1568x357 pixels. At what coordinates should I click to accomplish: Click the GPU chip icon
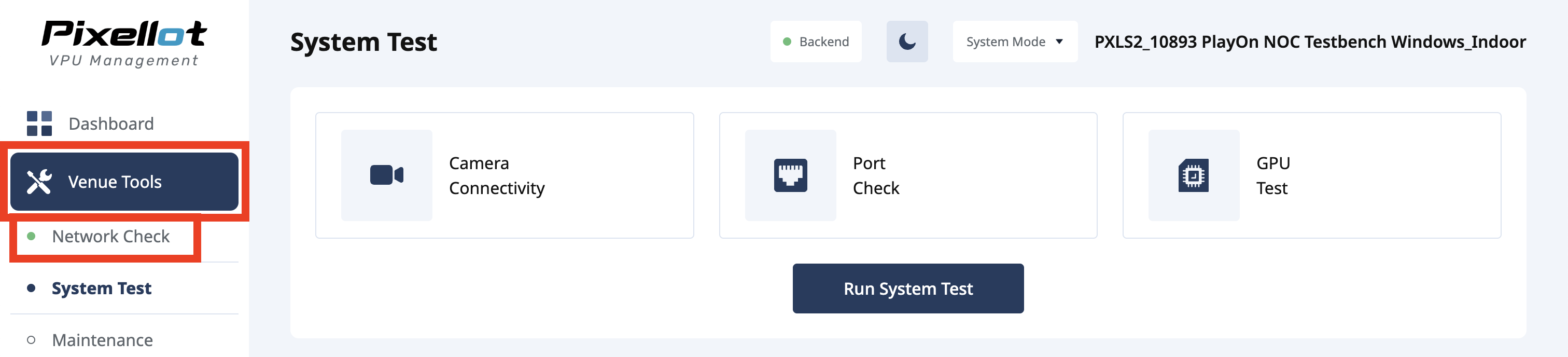pos(1193,175)
